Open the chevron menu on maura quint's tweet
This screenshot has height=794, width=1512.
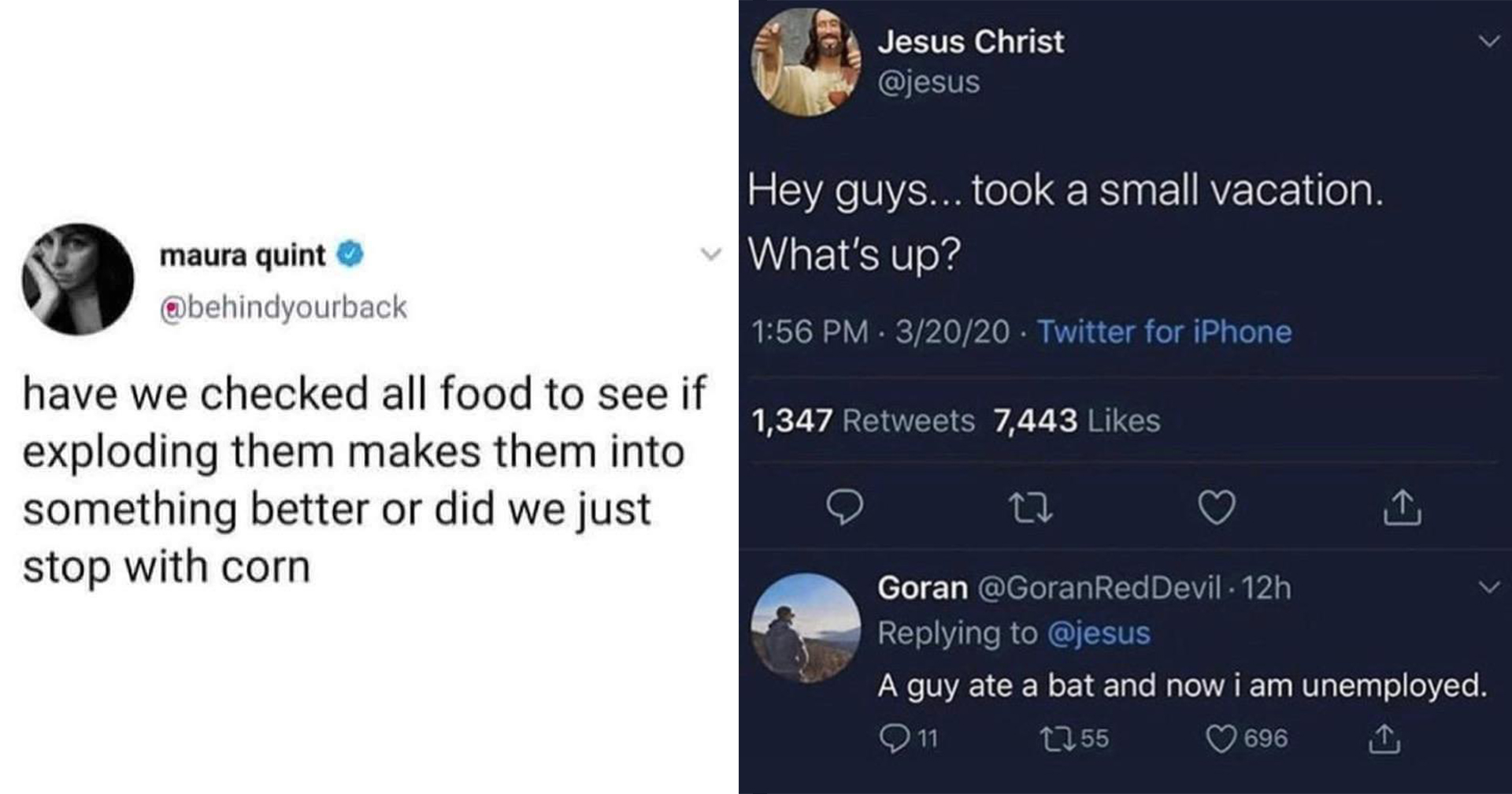pyautogui.click(x=711, y=254)
